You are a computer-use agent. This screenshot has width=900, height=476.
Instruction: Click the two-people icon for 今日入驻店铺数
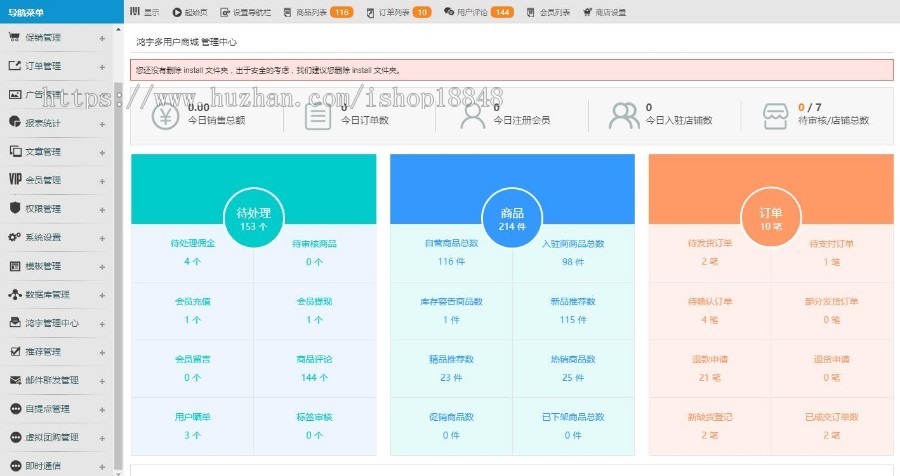(624, 116)
